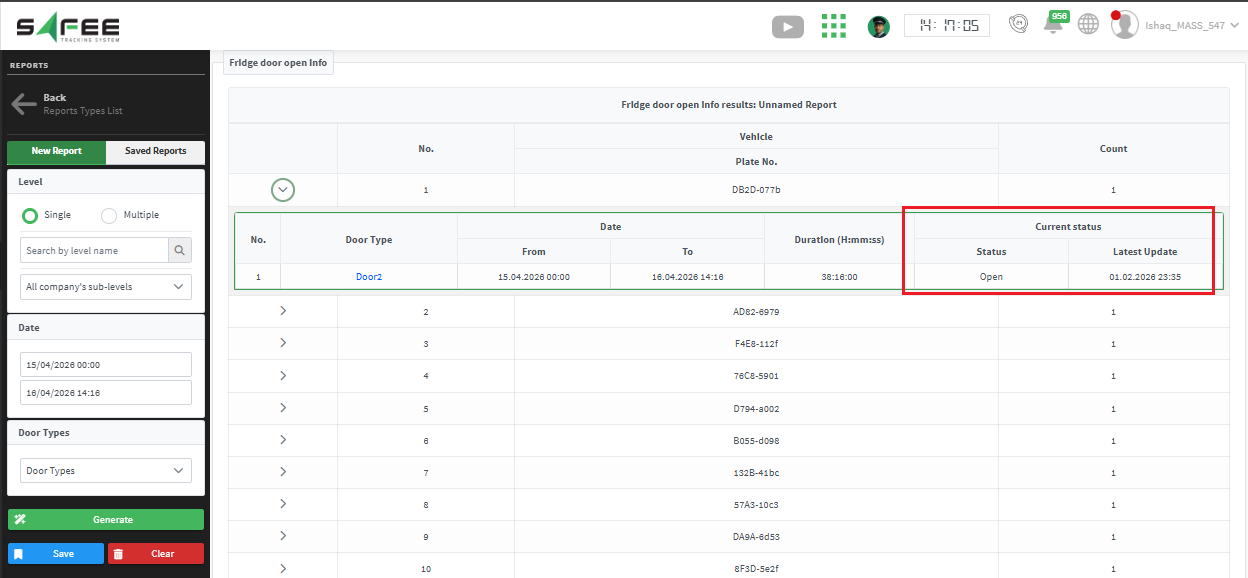The height and width of the screenshot is (578, 1248).
Task: Click the search magnifier for level name
Action: 180,250
